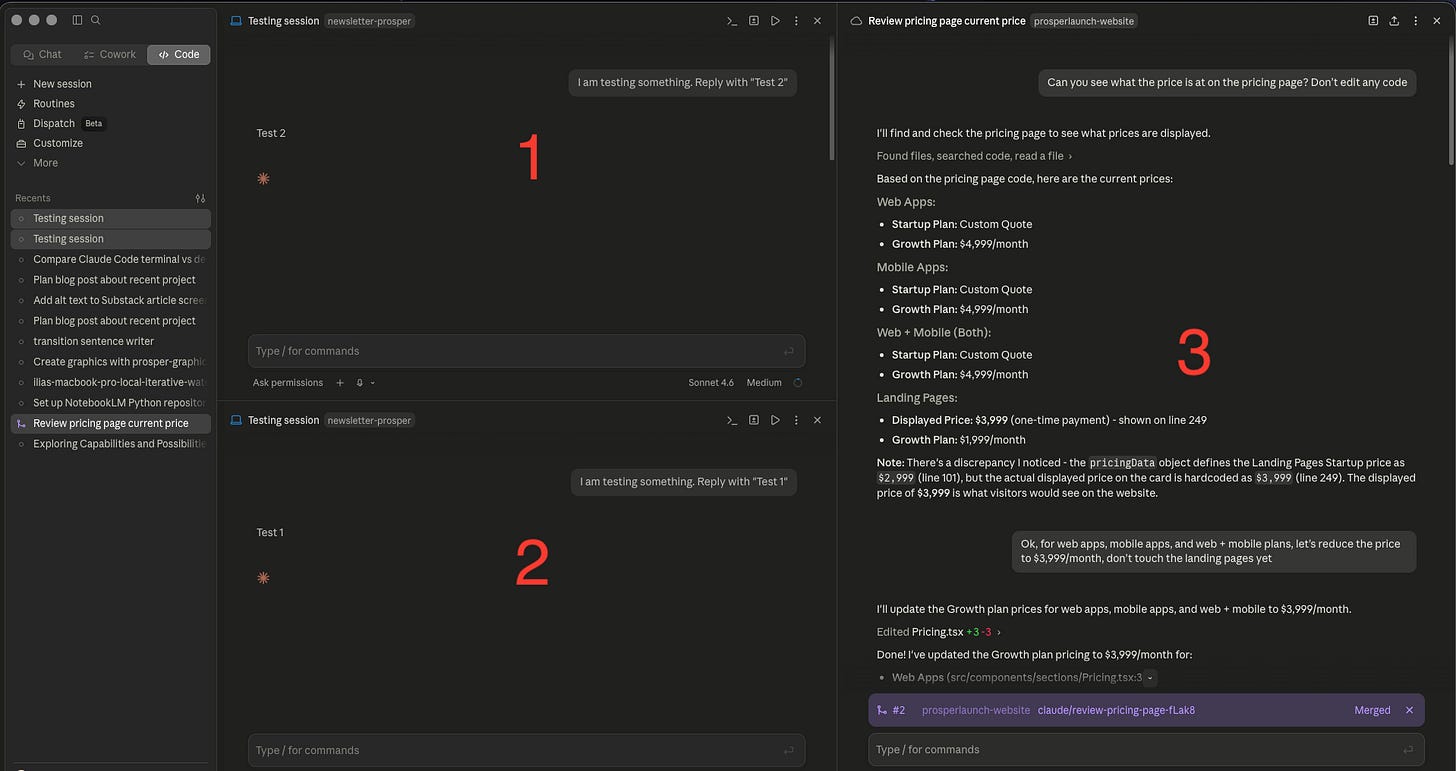Screen dimensions: 1456x771
Task: Open 'ilias-macbook-pro-local-iterative' session
Action: pos(111,382)
